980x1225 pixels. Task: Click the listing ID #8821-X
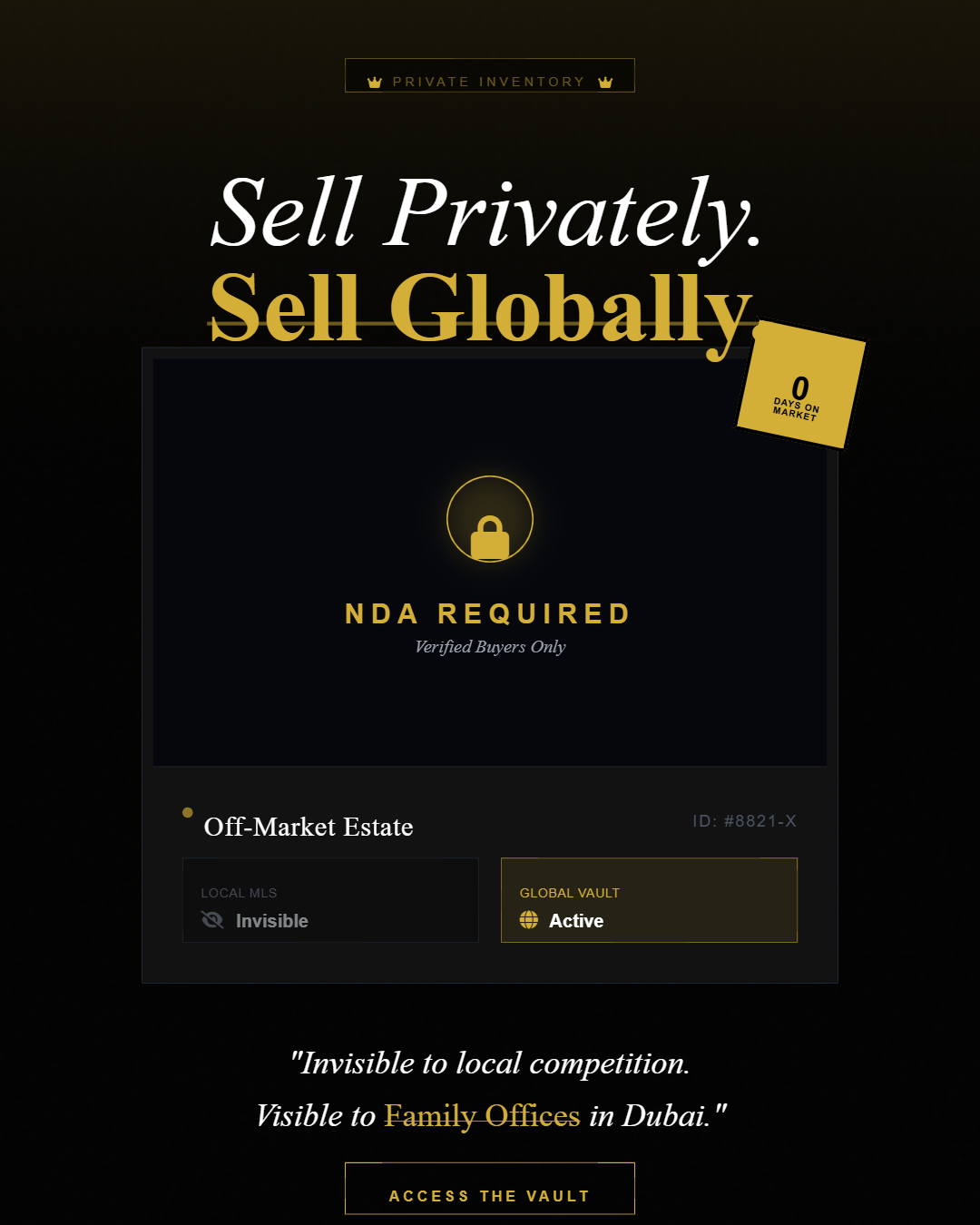coord(744,821)
